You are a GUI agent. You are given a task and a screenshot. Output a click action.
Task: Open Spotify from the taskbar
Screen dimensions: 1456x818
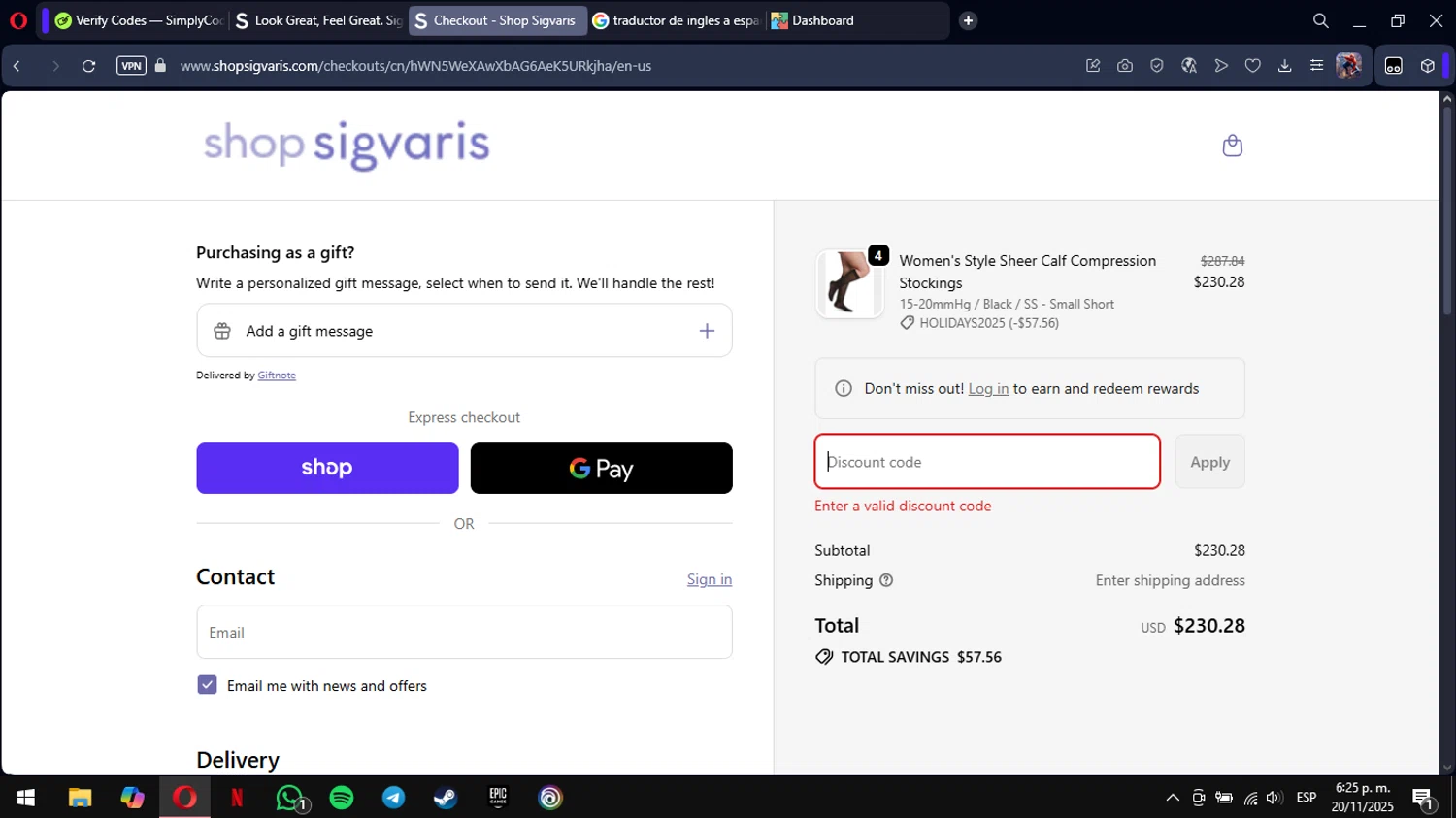(342, 798)
